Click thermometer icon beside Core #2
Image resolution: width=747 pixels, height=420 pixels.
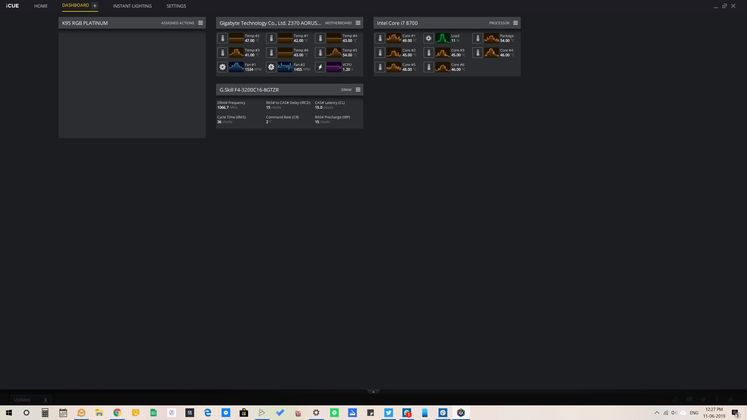tap(380, 52)
